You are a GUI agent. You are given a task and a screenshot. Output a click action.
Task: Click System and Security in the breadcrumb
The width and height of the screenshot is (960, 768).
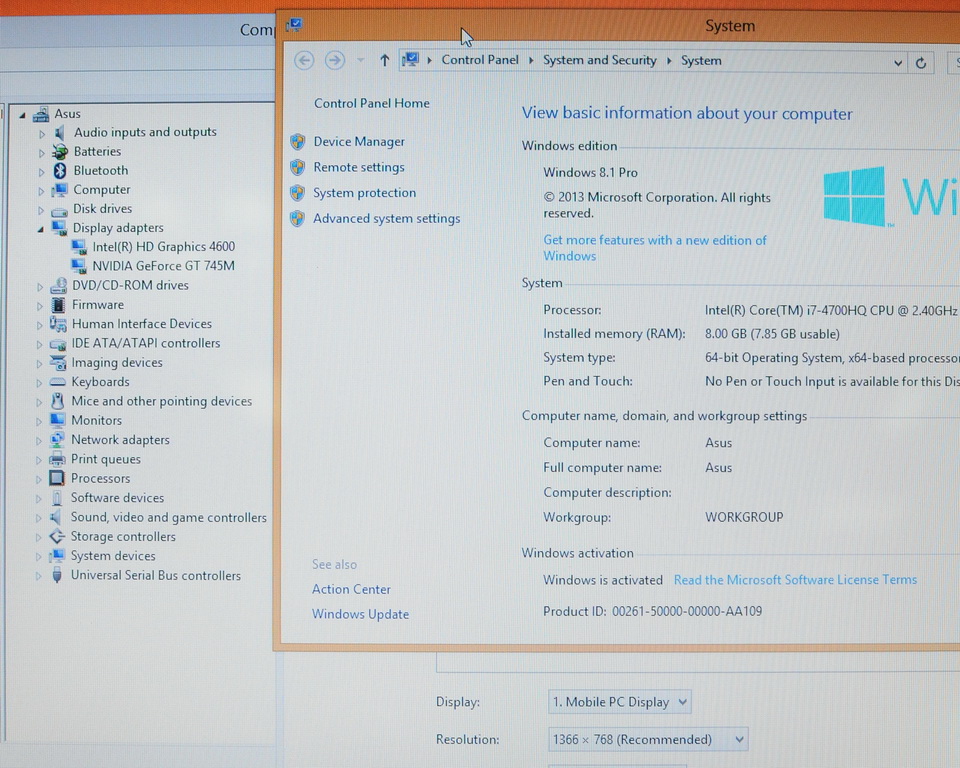(x=599, y=60)
